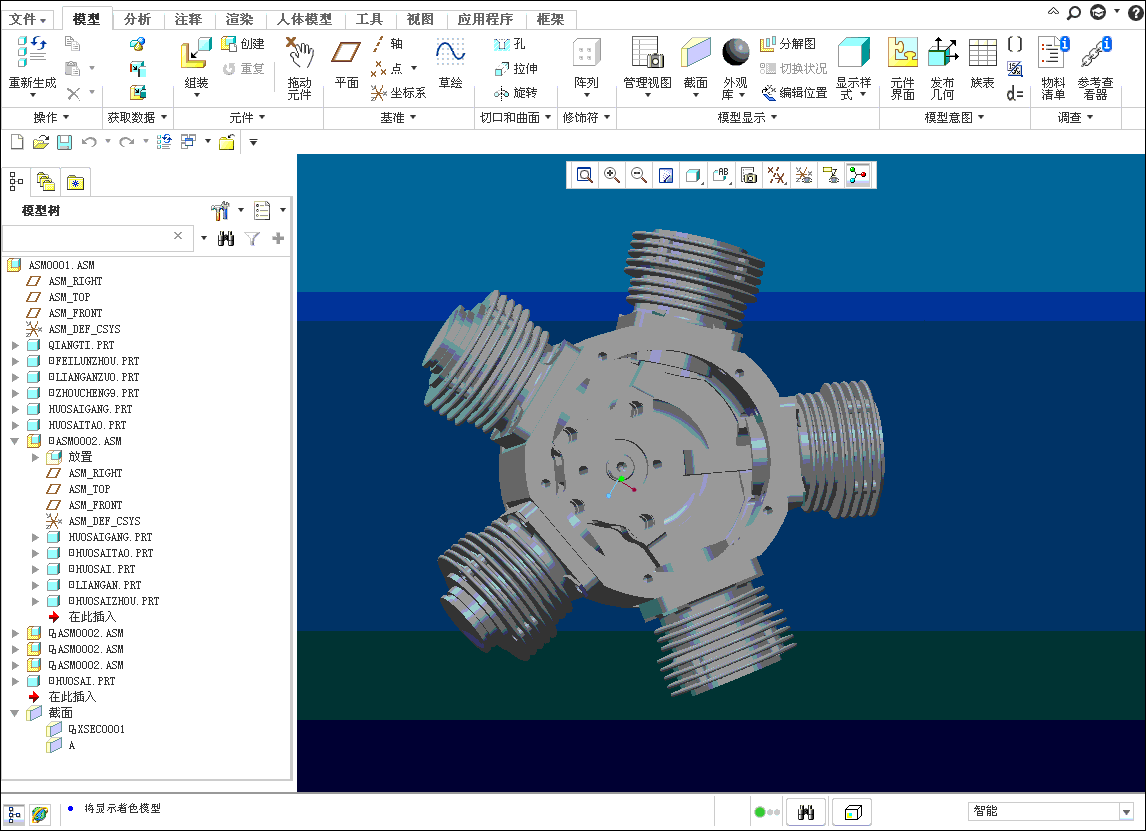Toggle spin center display in graphics toolbar
Image resolution: width=1146 pixels, height=831 pixels.
click(x=858, y=175)
